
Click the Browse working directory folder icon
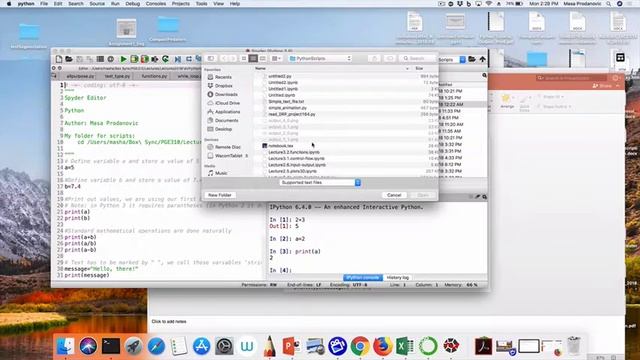tap(472, 60)
